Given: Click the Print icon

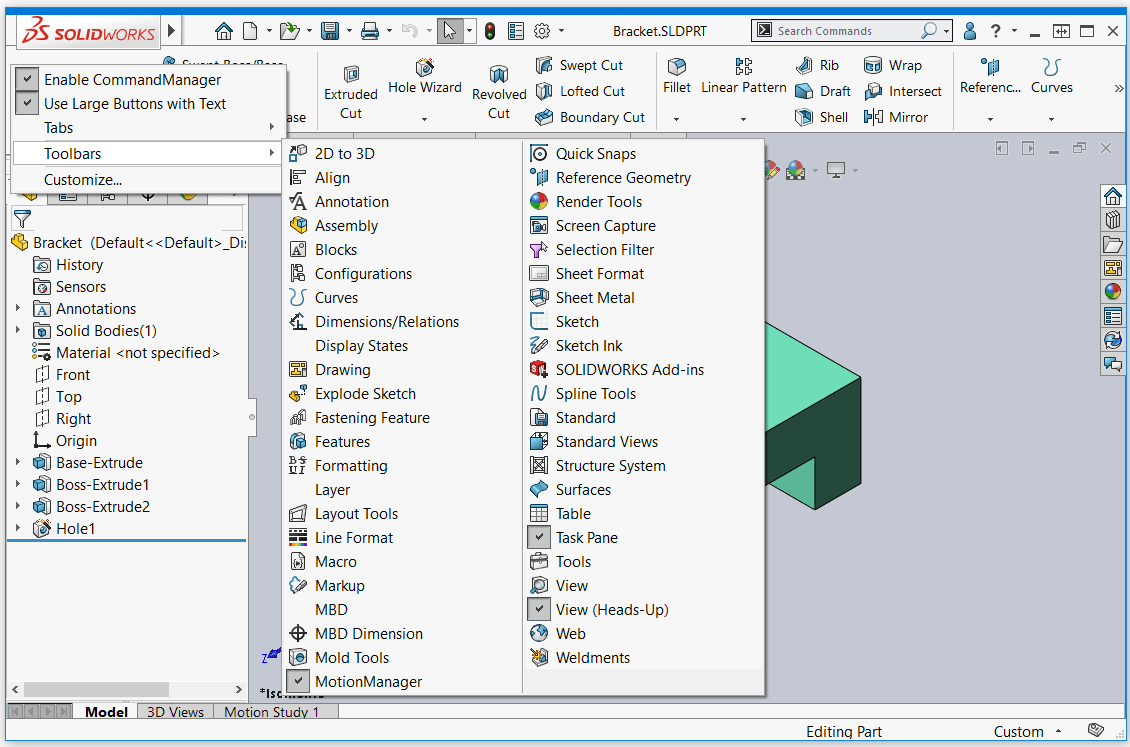Looking at the screenshot, I should click(370, 31).
